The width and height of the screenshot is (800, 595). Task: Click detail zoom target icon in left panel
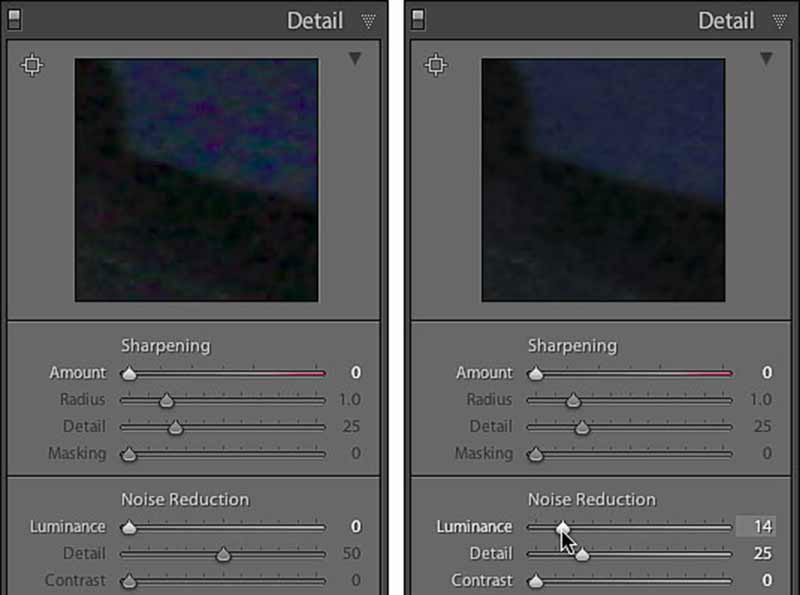pyautogui.click(x=32, y=66)
